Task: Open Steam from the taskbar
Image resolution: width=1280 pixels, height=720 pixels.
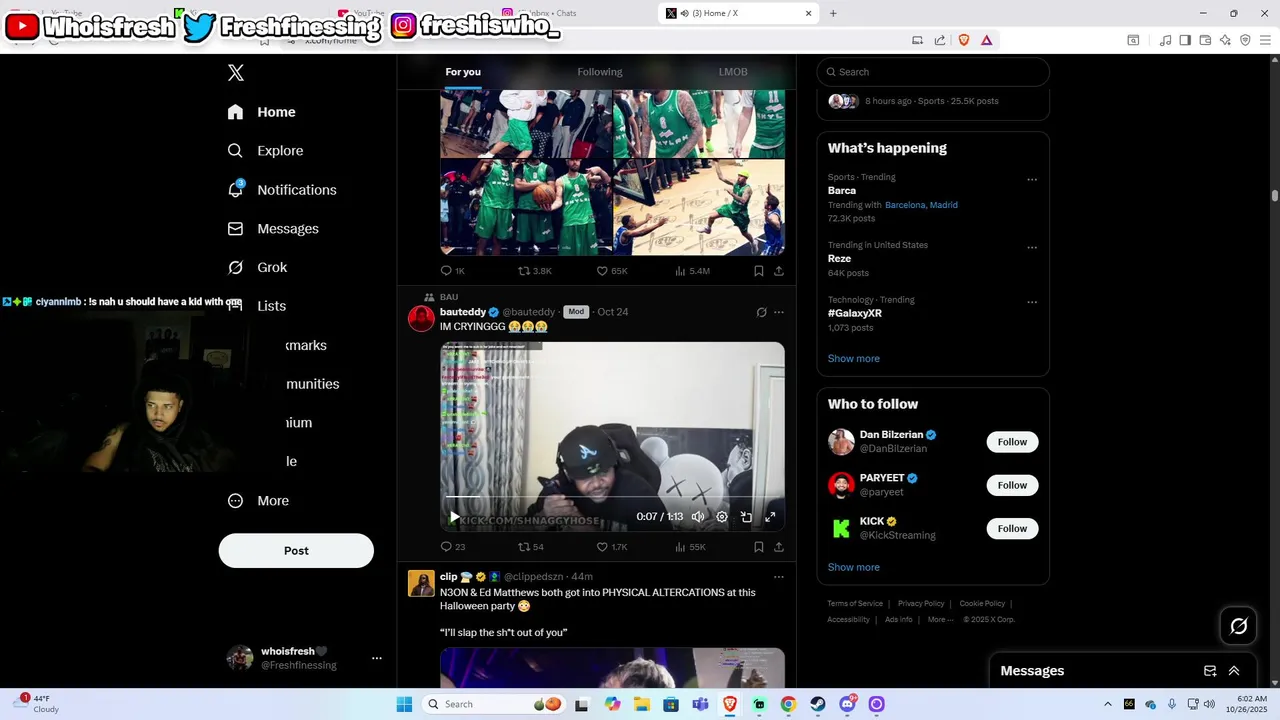Action: 818,704
